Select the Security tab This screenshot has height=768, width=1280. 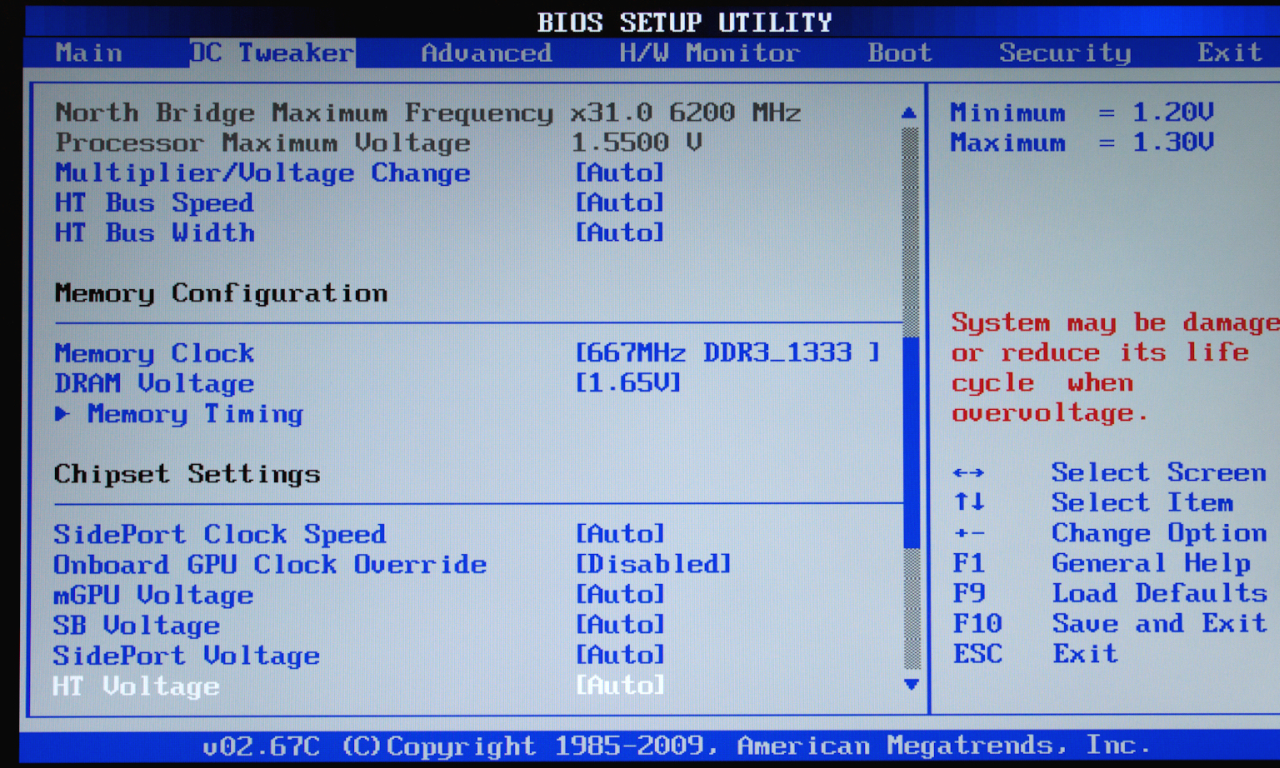point(1064,53)
